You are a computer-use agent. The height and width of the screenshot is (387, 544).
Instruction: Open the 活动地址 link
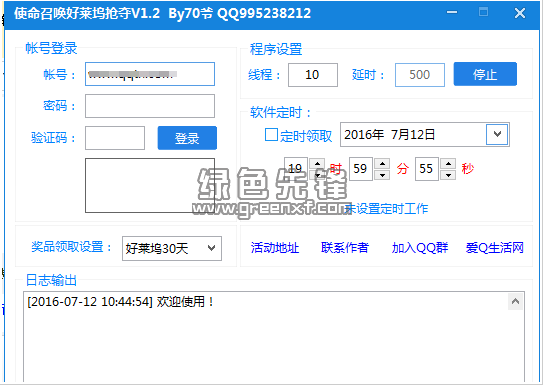pos(275,248)
